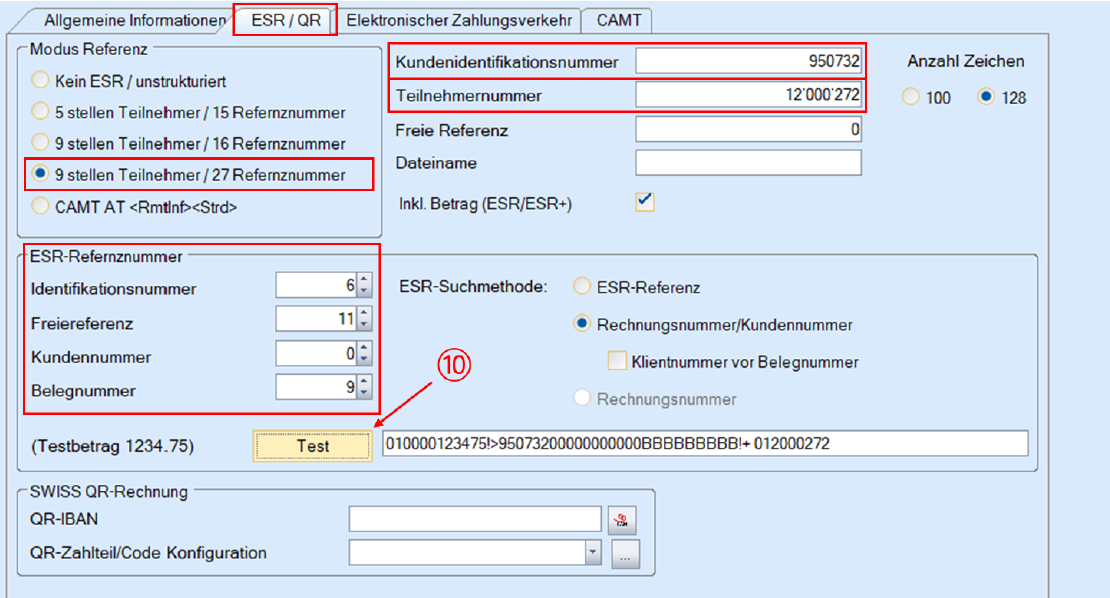The height and width of the screenshot is (598, 1110).
Task: Click the Belegnummer value field
Action: [316, 387]
